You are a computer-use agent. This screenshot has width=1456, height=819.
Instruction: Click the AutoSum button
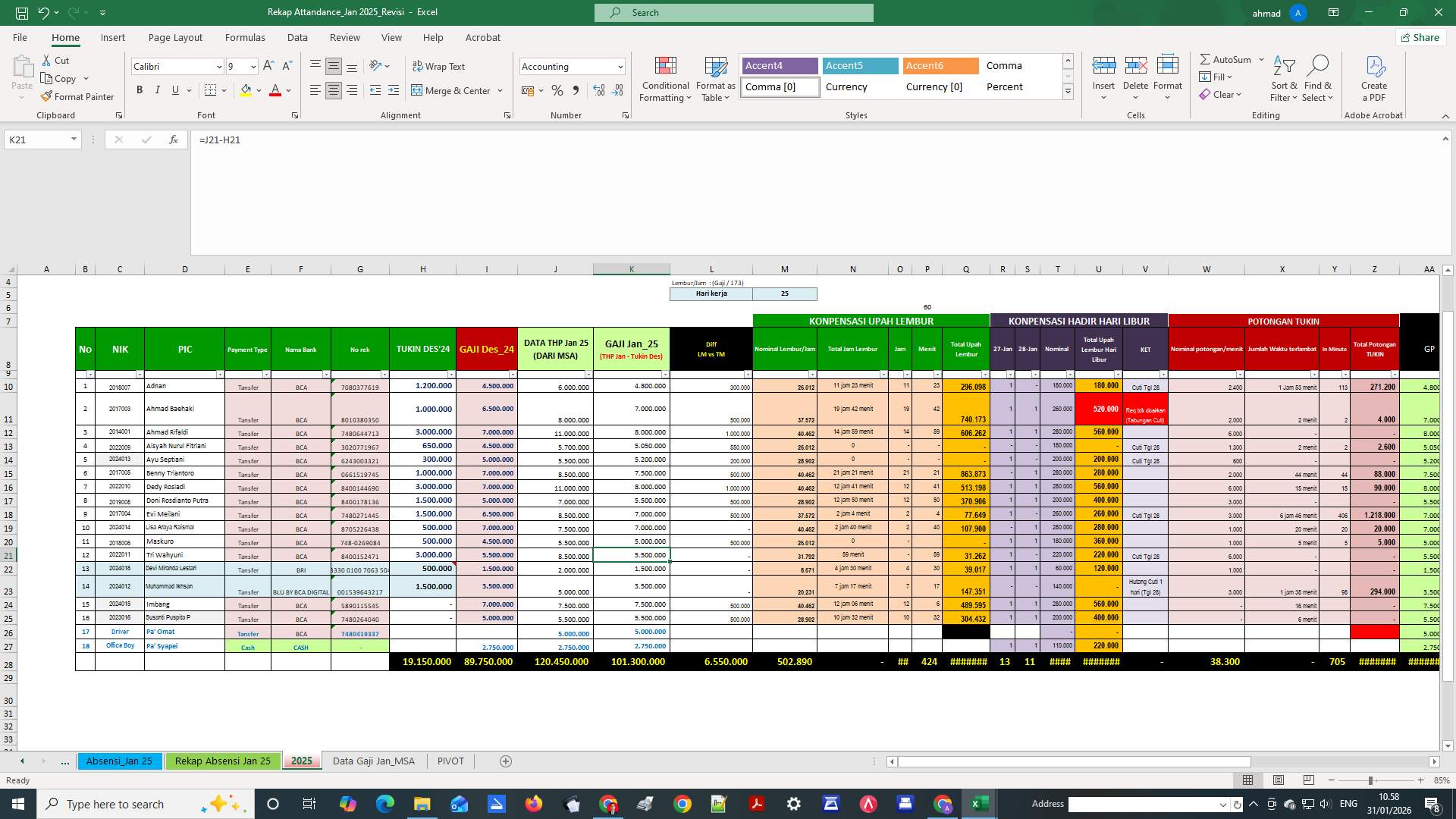pyautogui.click(x=1228, y=59)
